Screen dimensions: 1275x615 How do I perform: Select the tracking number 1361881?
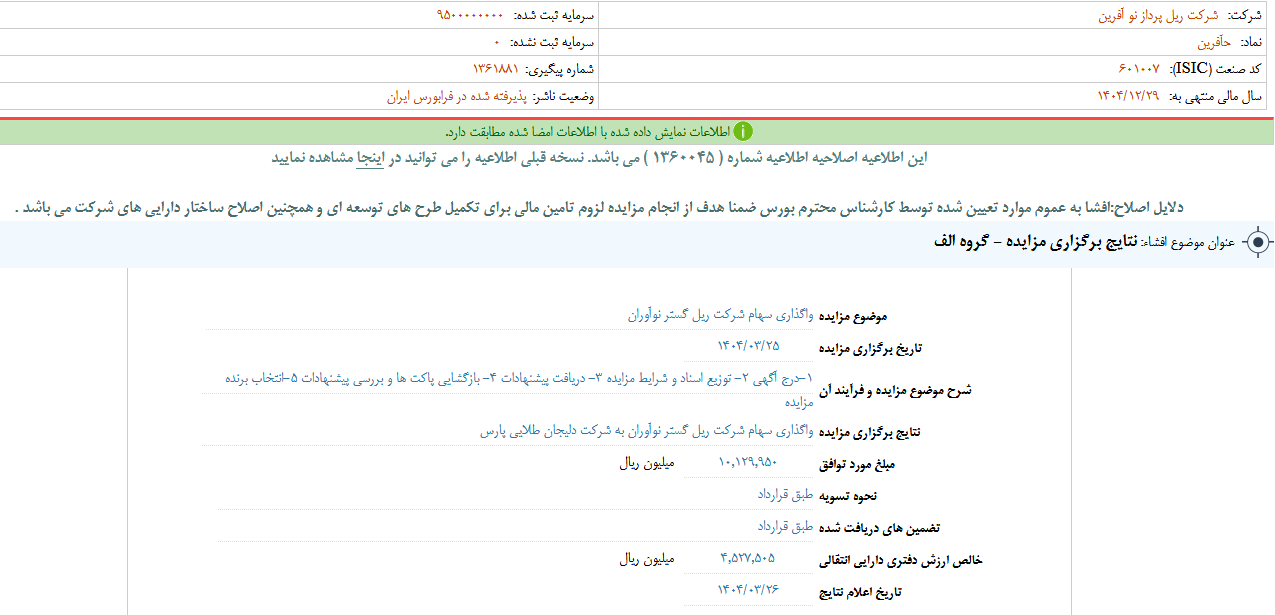(496, 69)
